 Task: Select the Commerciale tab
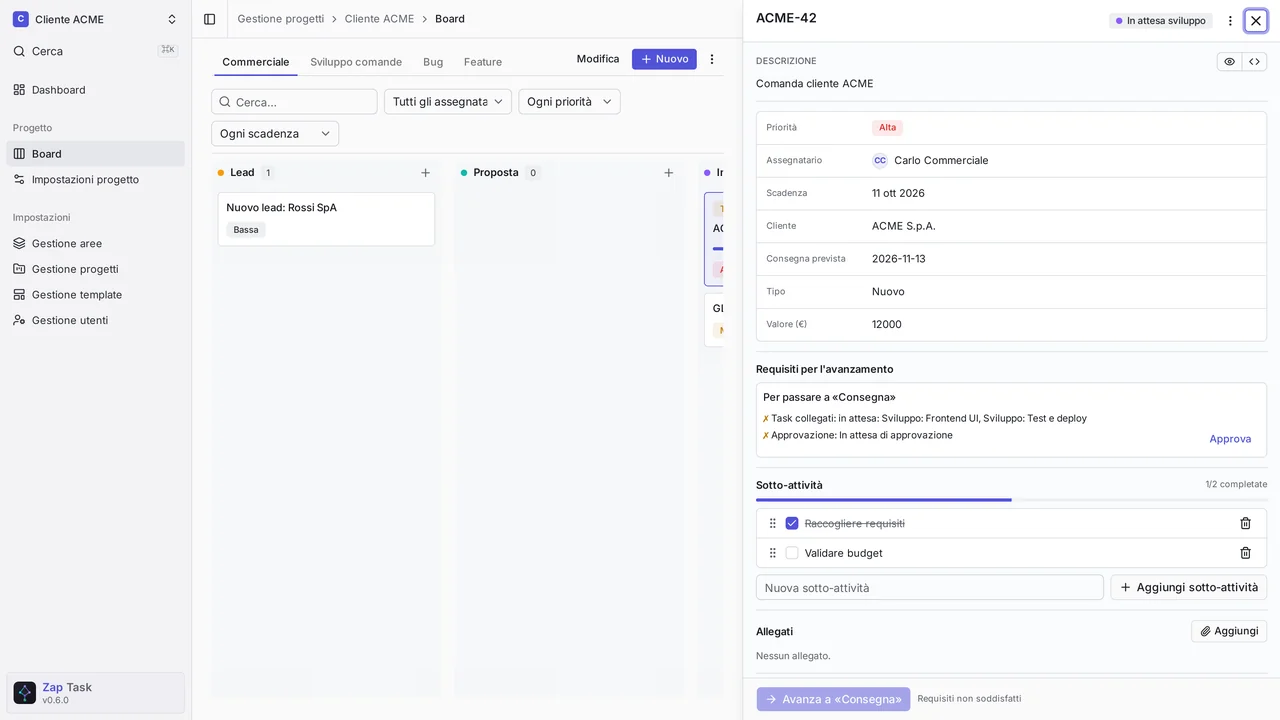coord(256,62)
